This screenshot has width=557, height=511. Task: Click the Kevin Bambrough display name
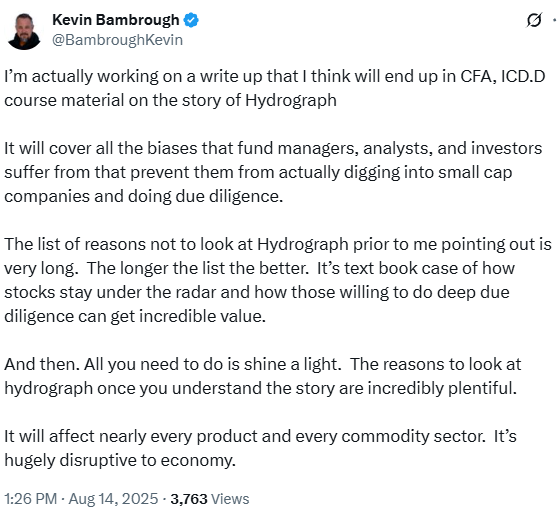116,20
